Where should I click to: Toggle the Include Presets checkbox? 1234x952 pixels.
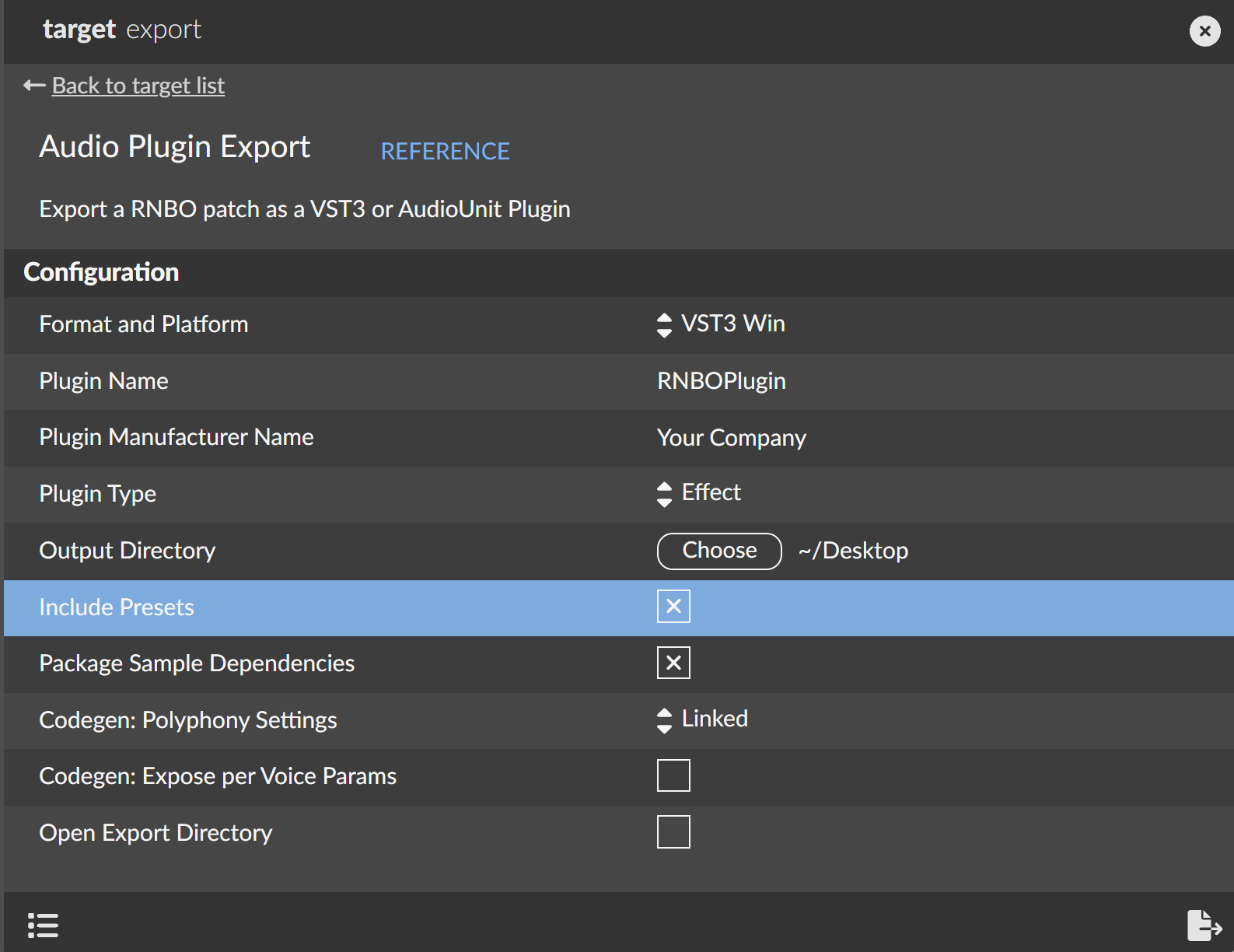(673, 606)
